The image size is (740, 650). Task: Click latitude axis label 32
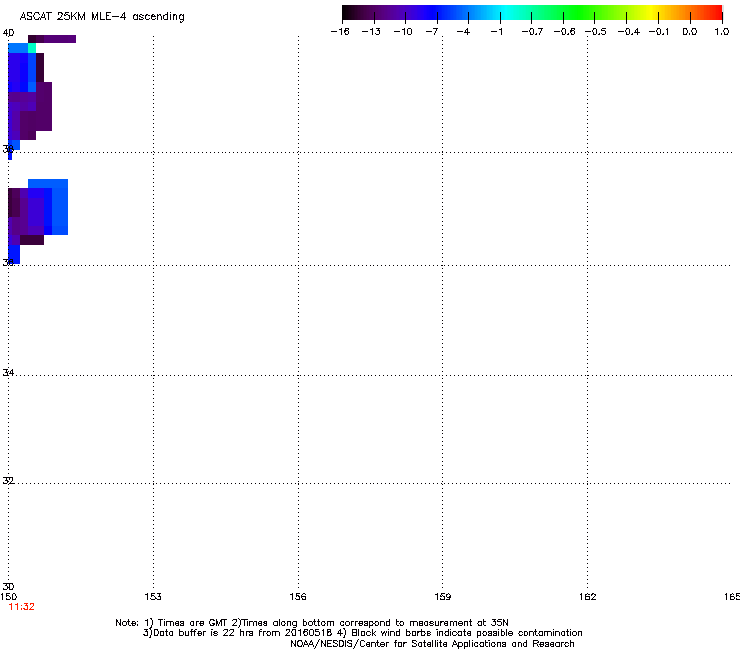pyautogui.click(x=8, y=481)
